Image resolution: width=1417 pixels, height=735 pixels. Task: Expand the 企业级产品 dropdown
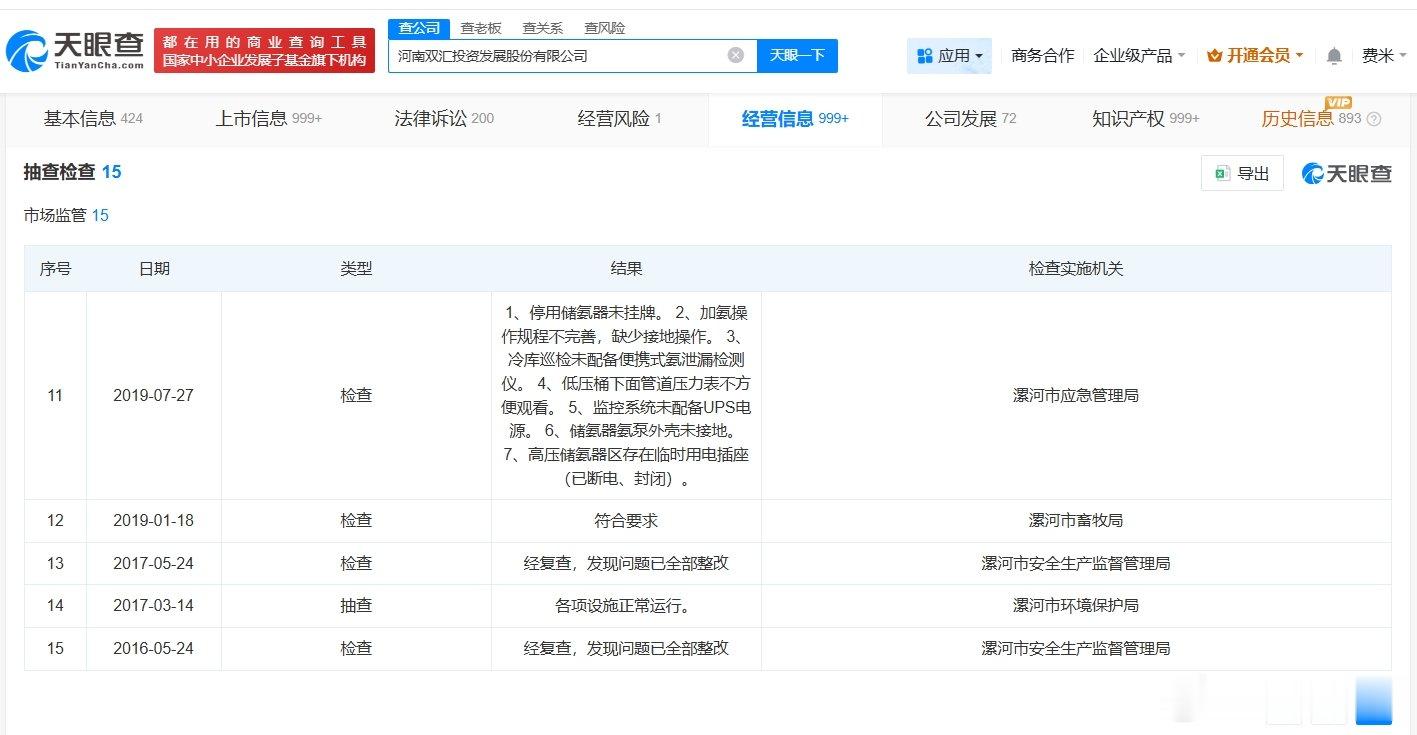[x=1139, y=56]
